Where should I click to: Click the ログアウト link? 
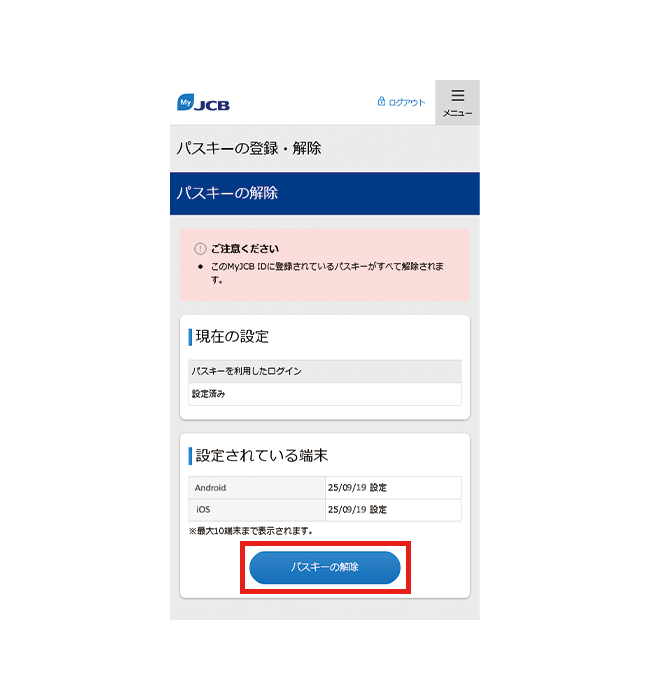pos(407,103)
